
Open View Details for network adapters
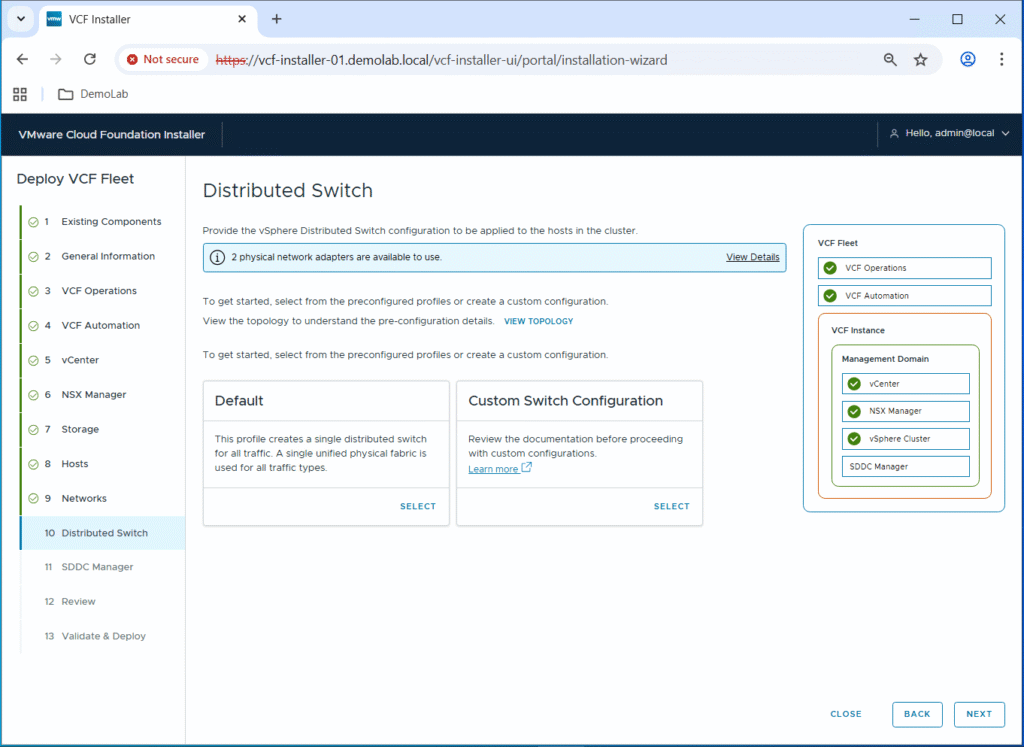pyautogui.click(x=752, y=257)
